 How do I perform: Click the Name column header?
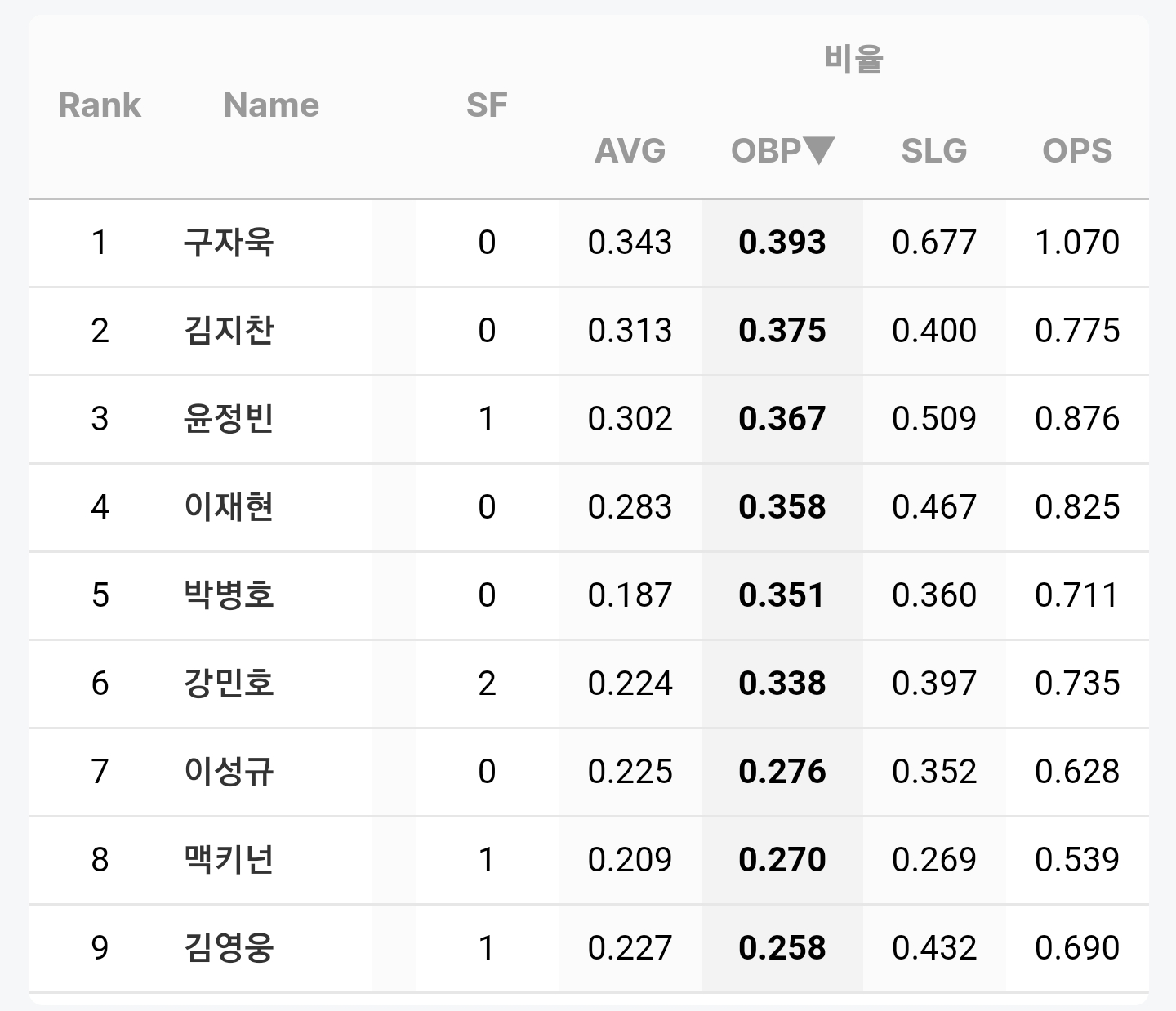click(x=271, y=105)
